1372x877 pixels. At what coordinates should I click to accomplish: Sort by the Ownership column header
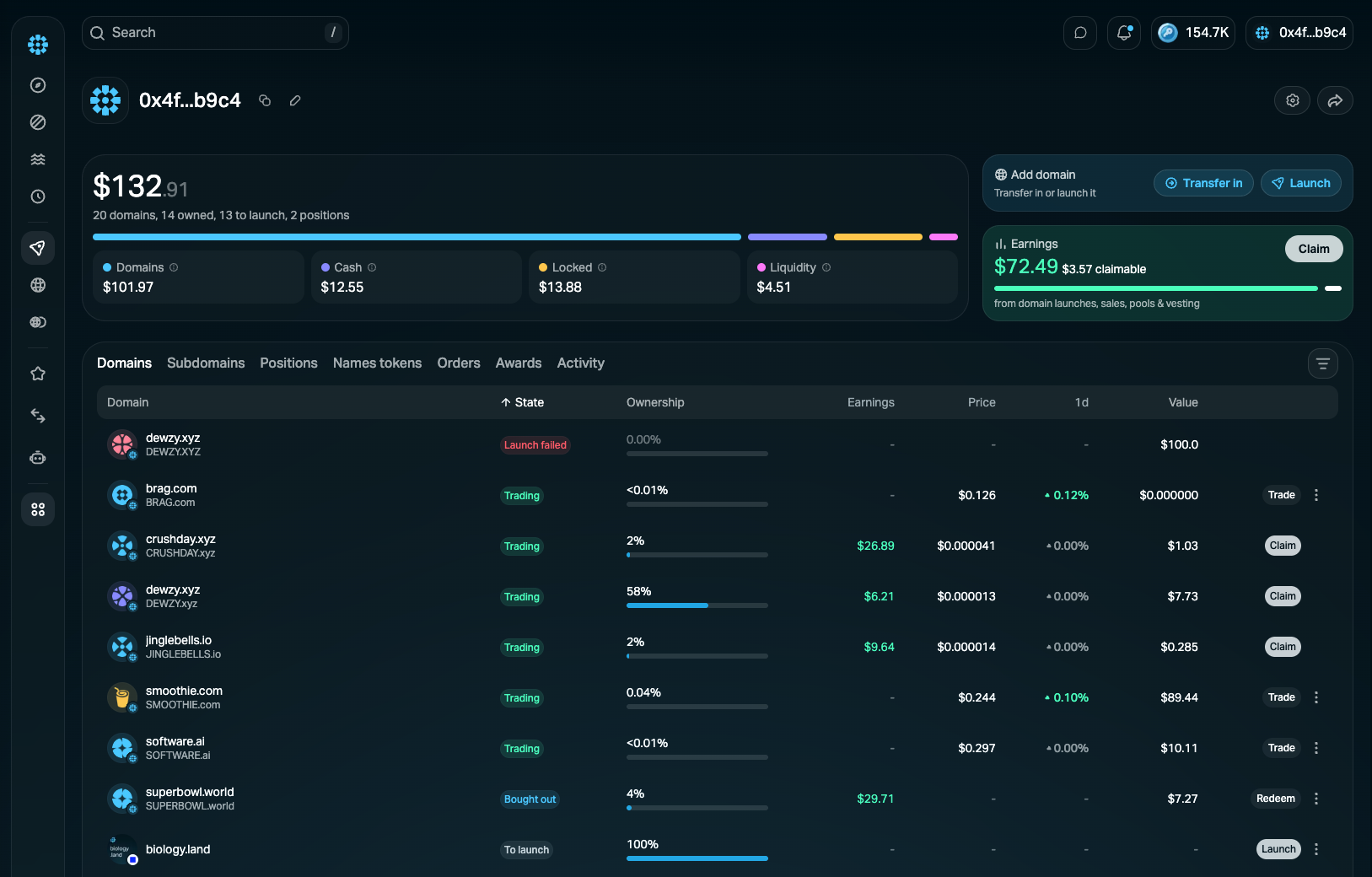coord(655,402)
